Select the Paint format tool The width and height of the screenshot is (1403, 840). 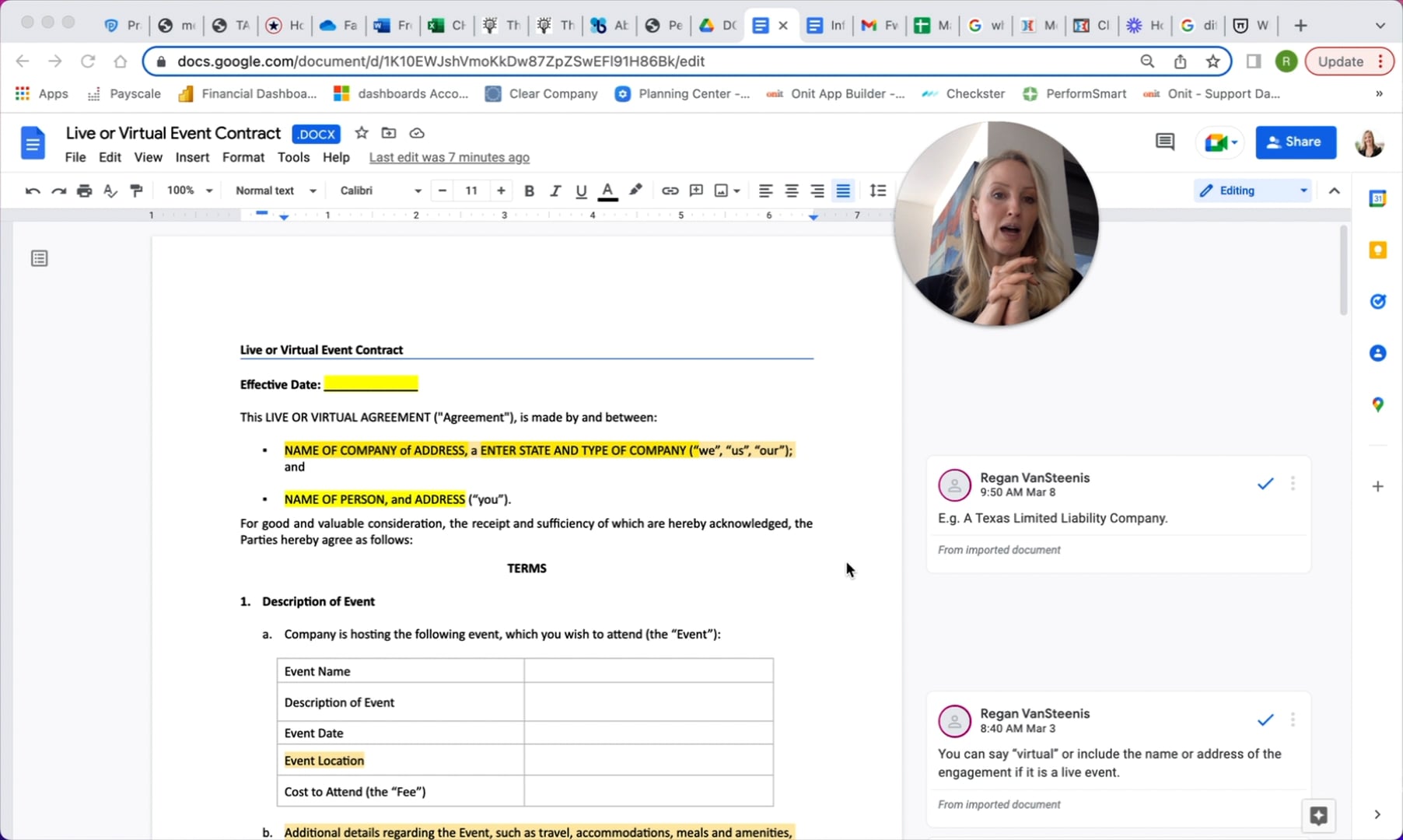click(136, 191)
